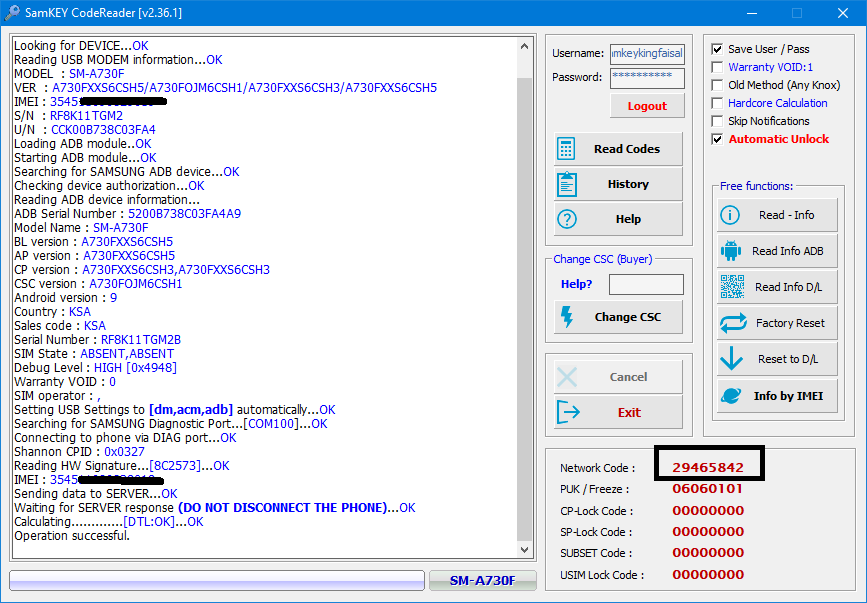The width and height of the screenshot is (867, 603).
Task: Click the USIM Lock Code value
Action: click(x=708, y=574)
